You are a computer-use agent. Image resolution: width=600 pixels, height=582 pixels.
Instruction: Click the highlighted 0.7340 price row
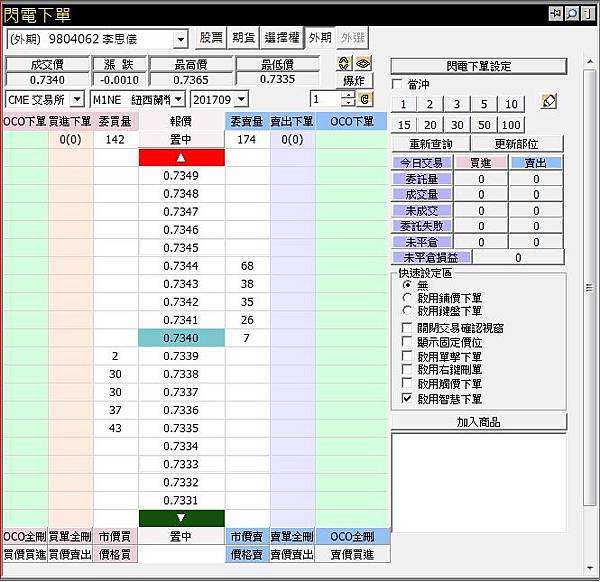pyautogui.click(x=181, y=338)
